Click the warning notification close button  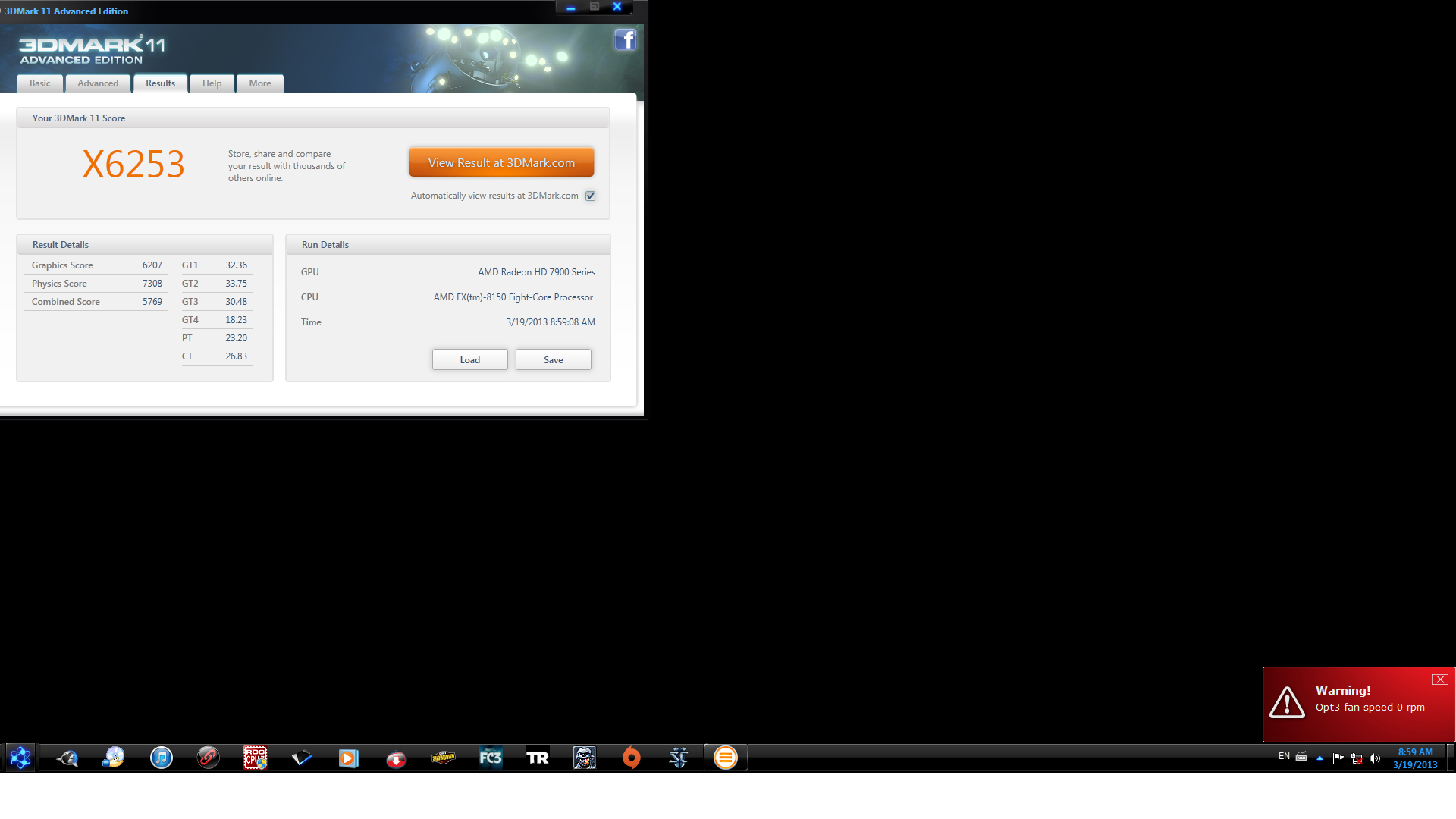point(1441,679)
